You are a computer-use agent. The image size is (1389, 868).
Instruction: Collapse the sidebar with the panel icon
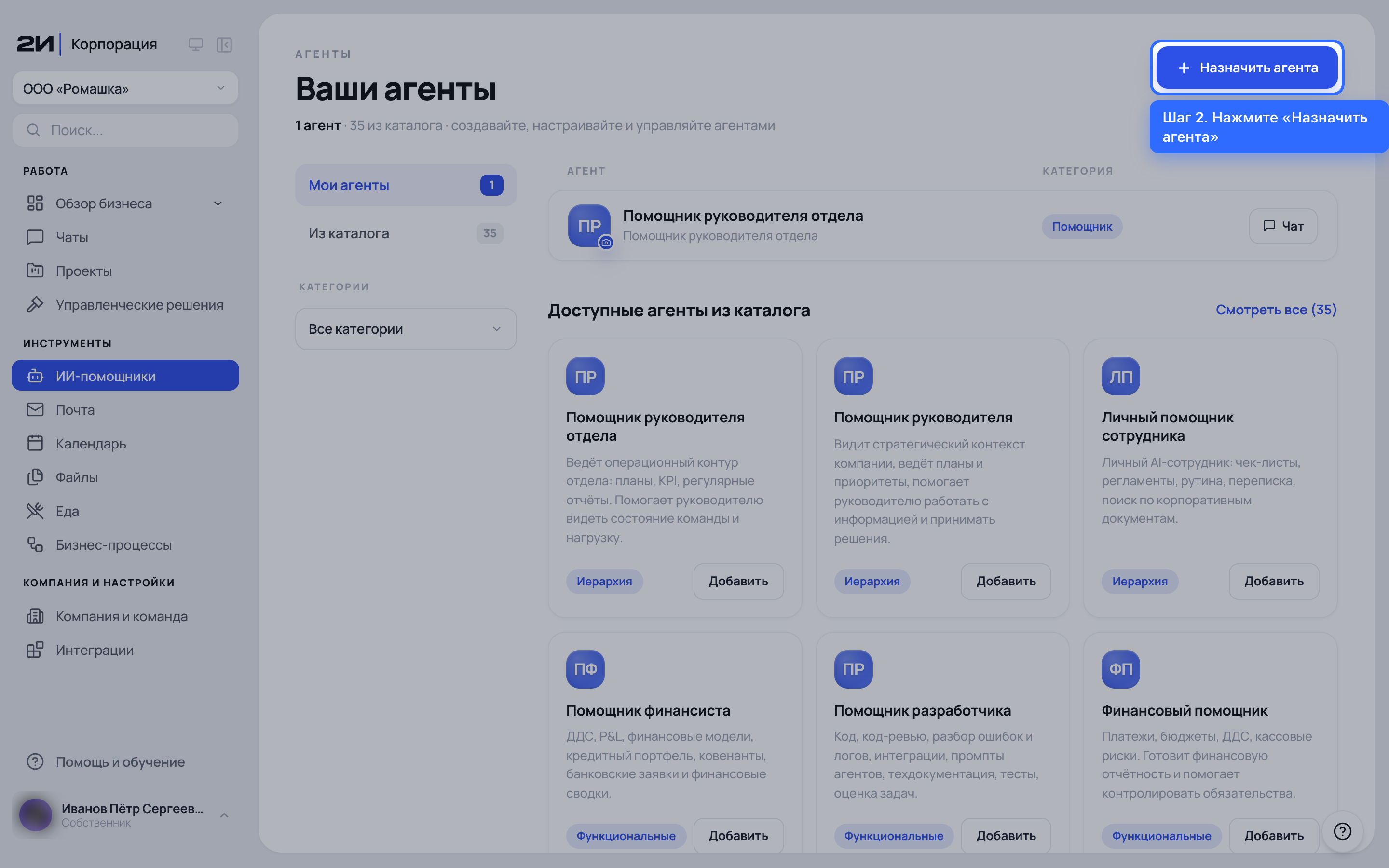(x=224, y=44)
